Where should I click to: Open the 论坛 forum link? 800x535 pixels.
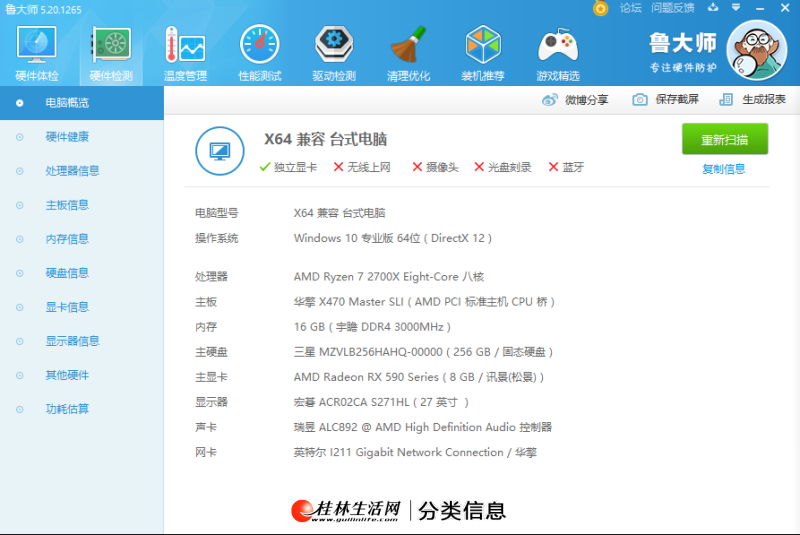pos(631,8)
